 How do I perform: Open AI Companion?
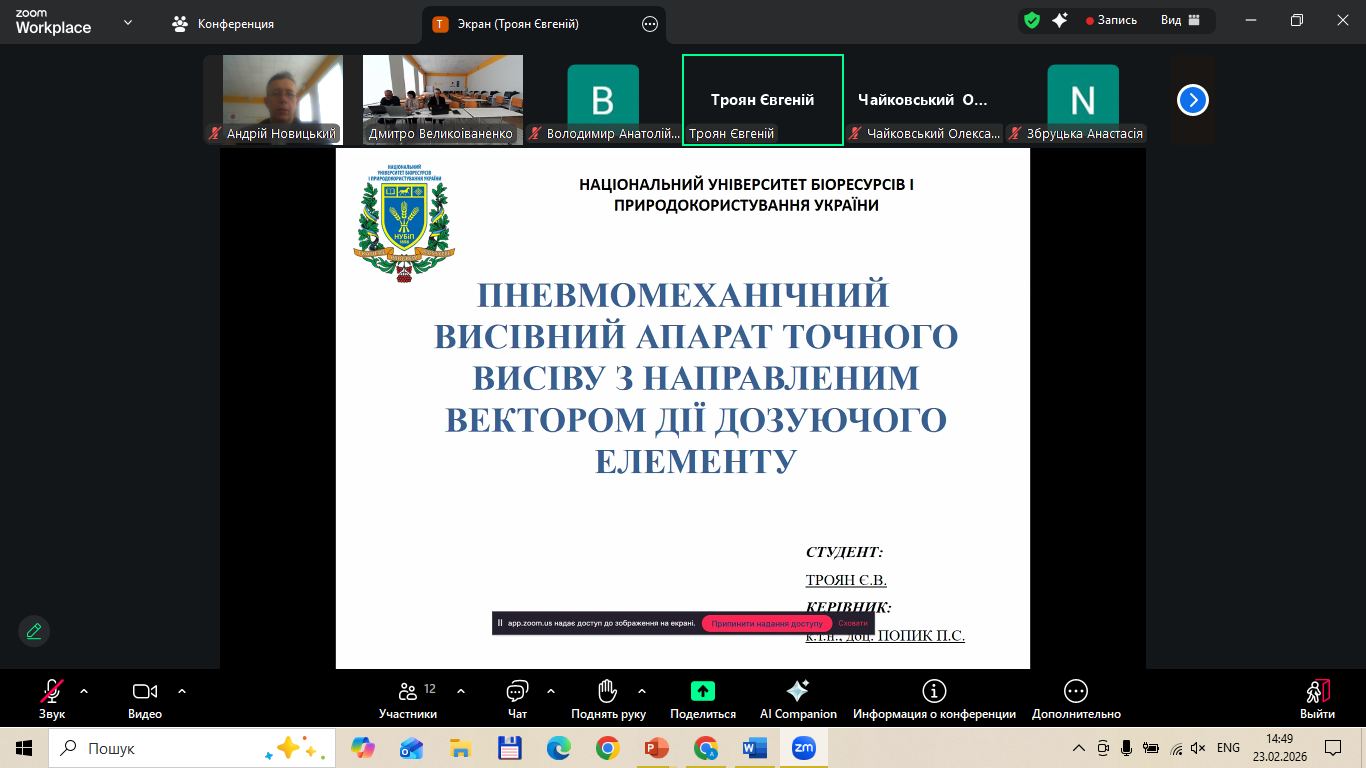[x=798, y=699]
